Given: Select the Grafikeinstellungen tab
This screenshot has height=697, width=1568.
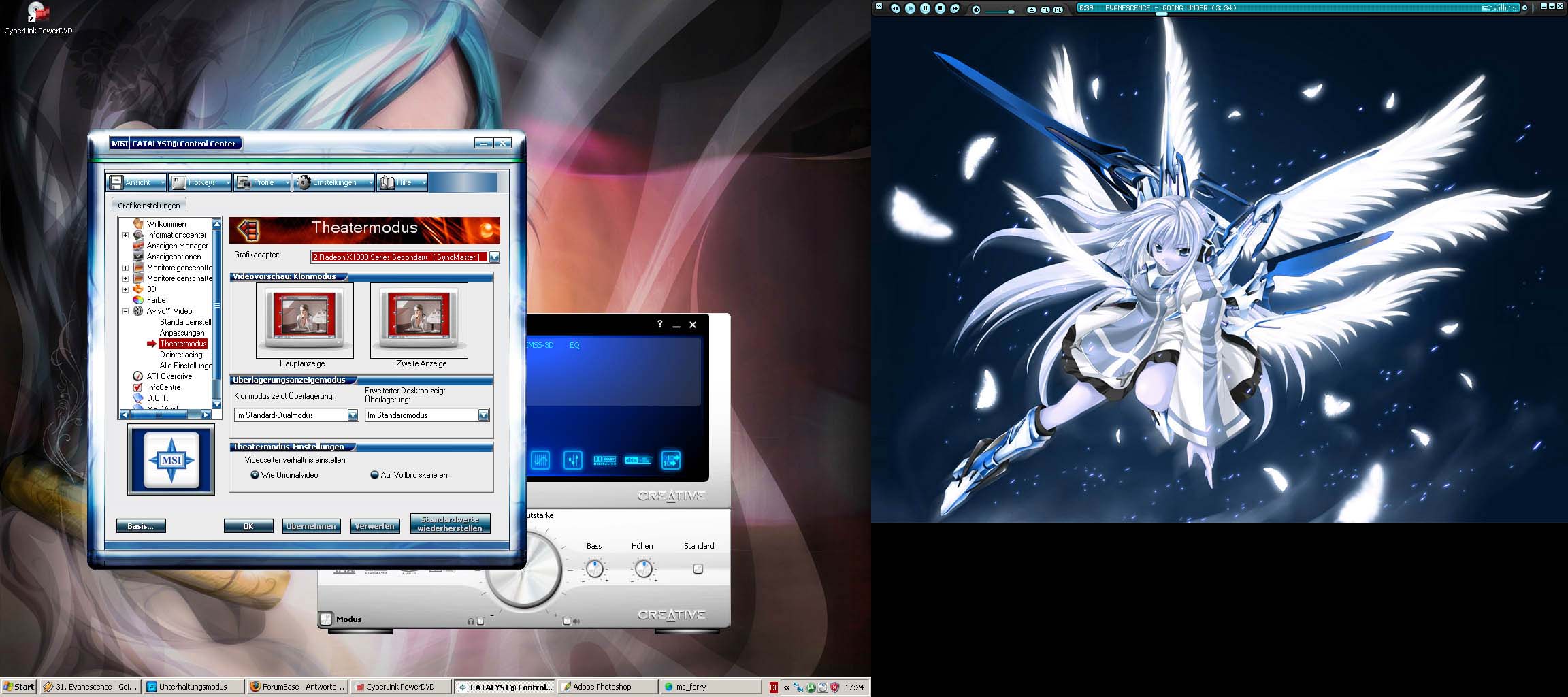Looking at the screenshot, I should 148,205.
